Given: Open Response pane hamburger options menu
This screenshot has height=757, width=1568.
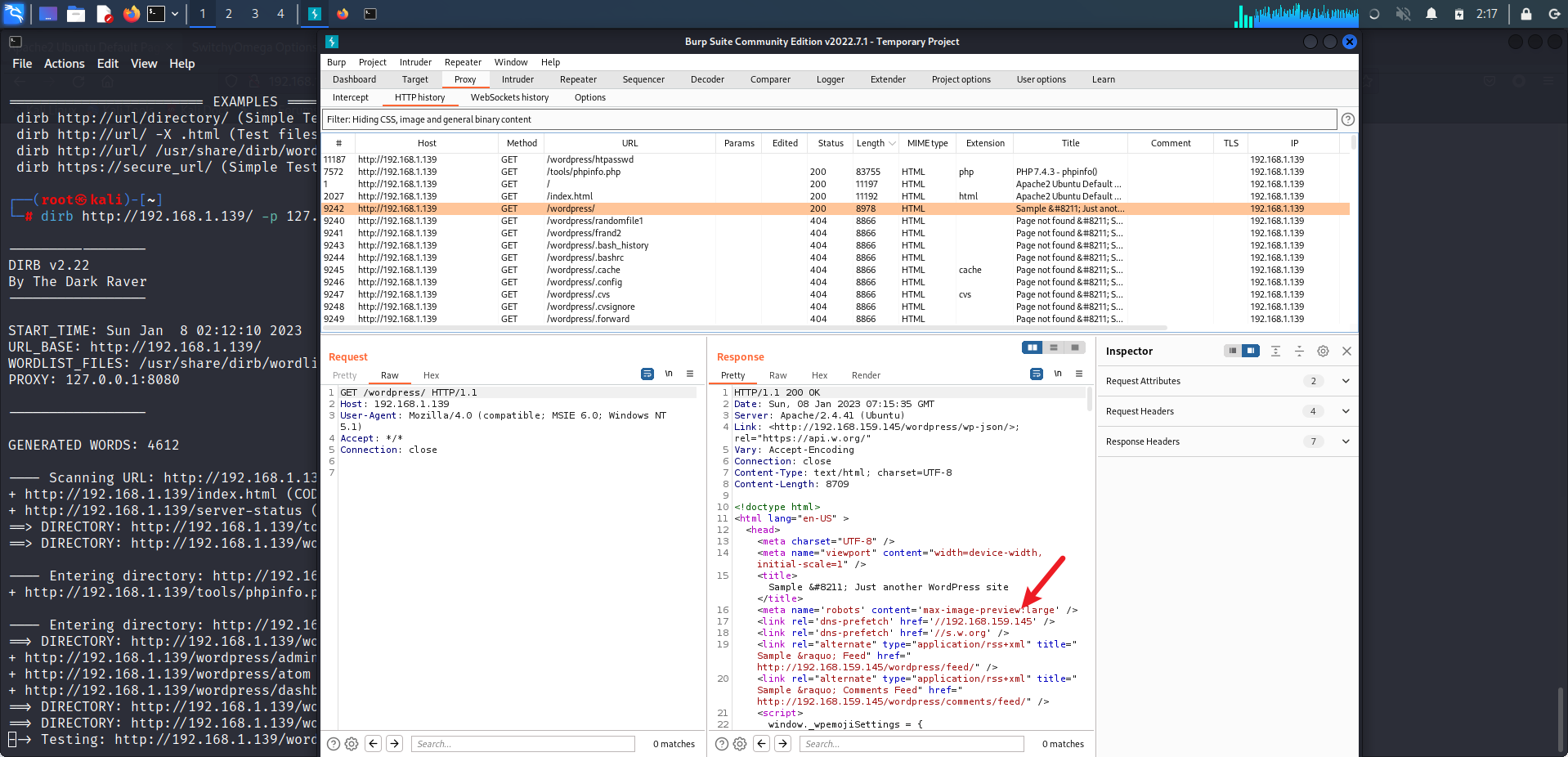Looking at the screenshot, I should 1079,374.
